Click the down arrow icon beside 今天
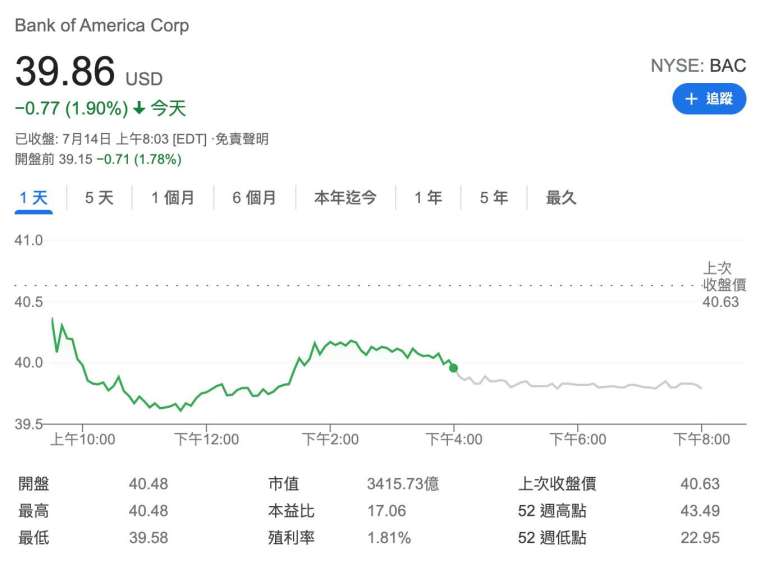 click(139, 108)
